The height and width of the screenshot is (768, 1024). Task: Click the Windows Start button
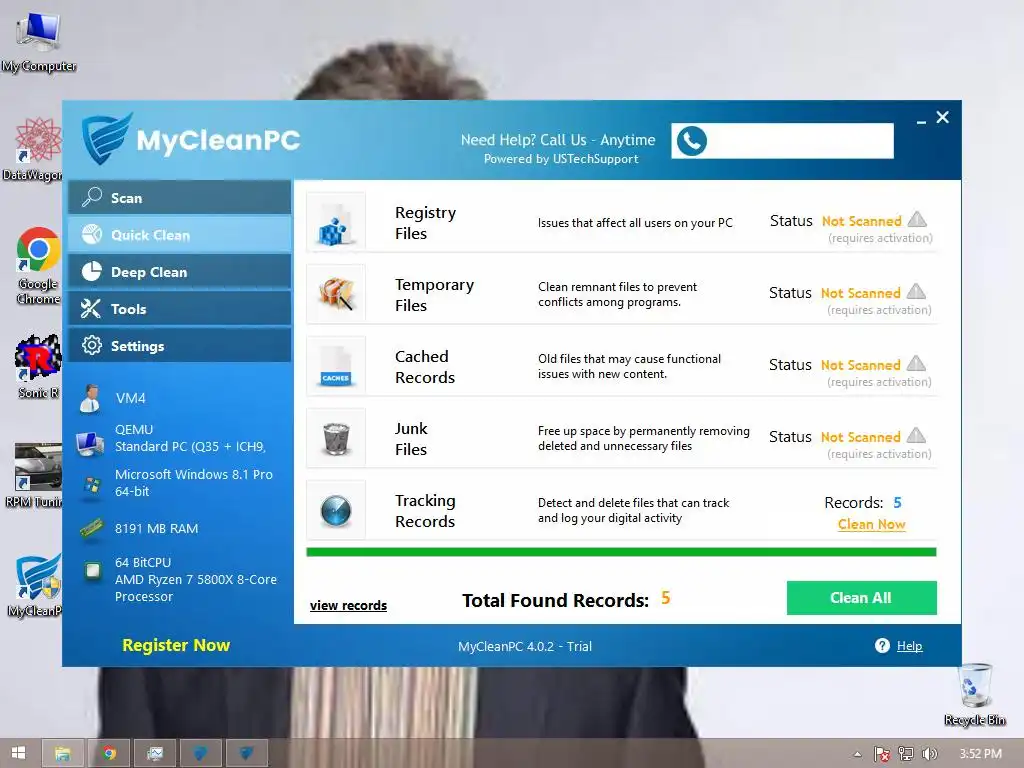point(18,753)
